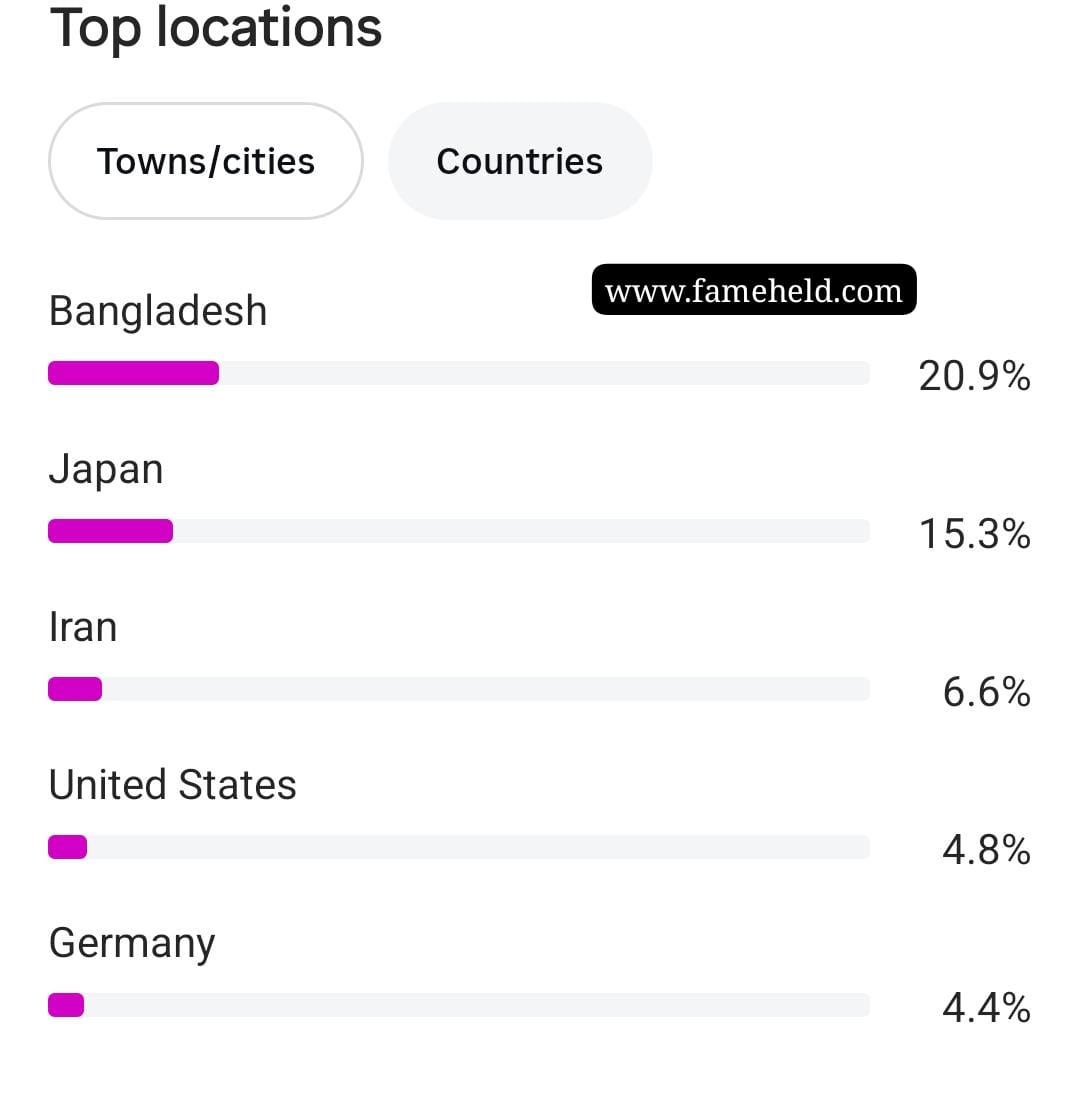Select the Japan country label
Viewport: 1080px width, 1111px height.
coord(106,469)
